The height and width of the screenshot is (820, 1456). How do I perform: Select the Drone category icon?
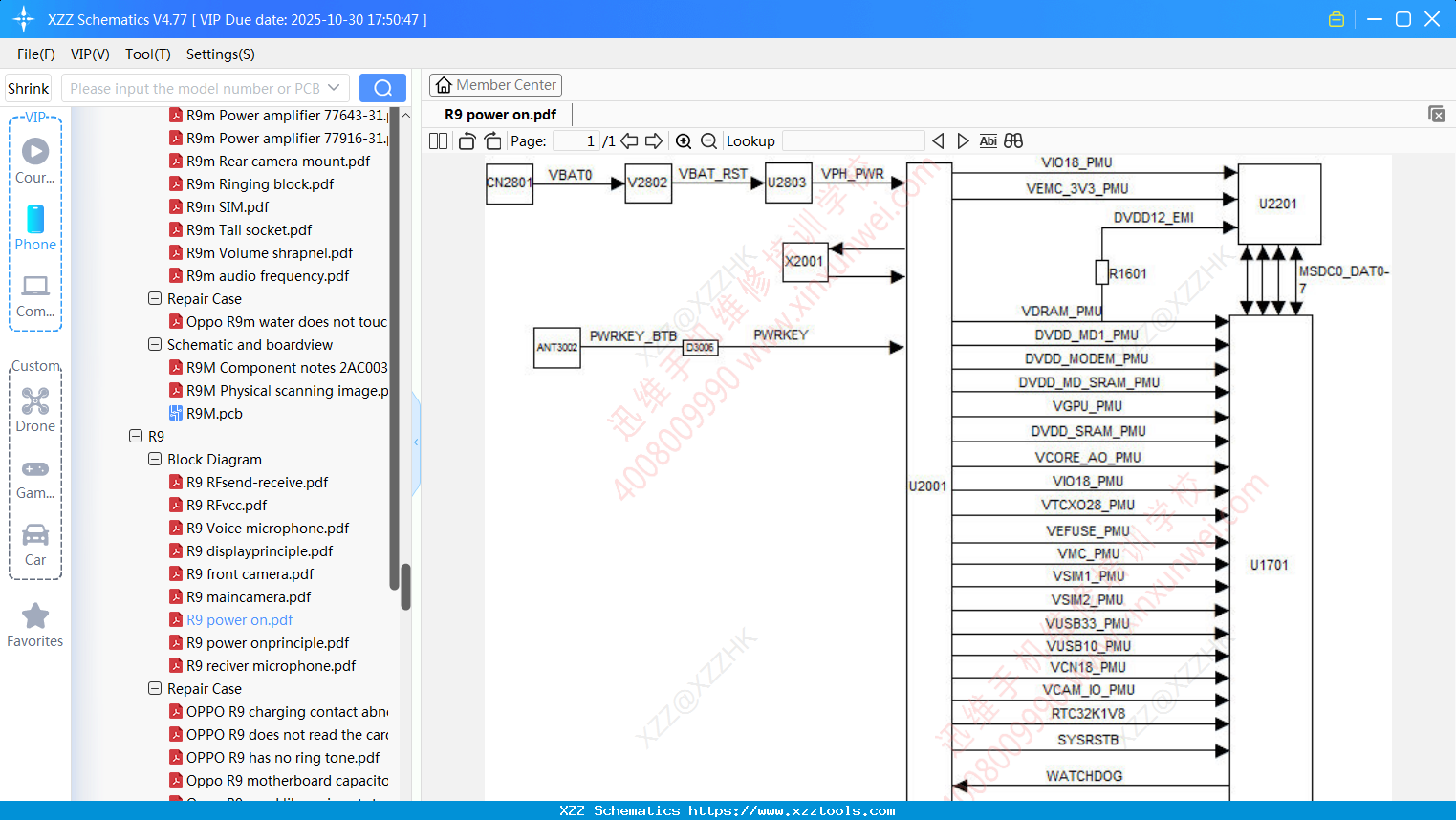click(35, 409)
